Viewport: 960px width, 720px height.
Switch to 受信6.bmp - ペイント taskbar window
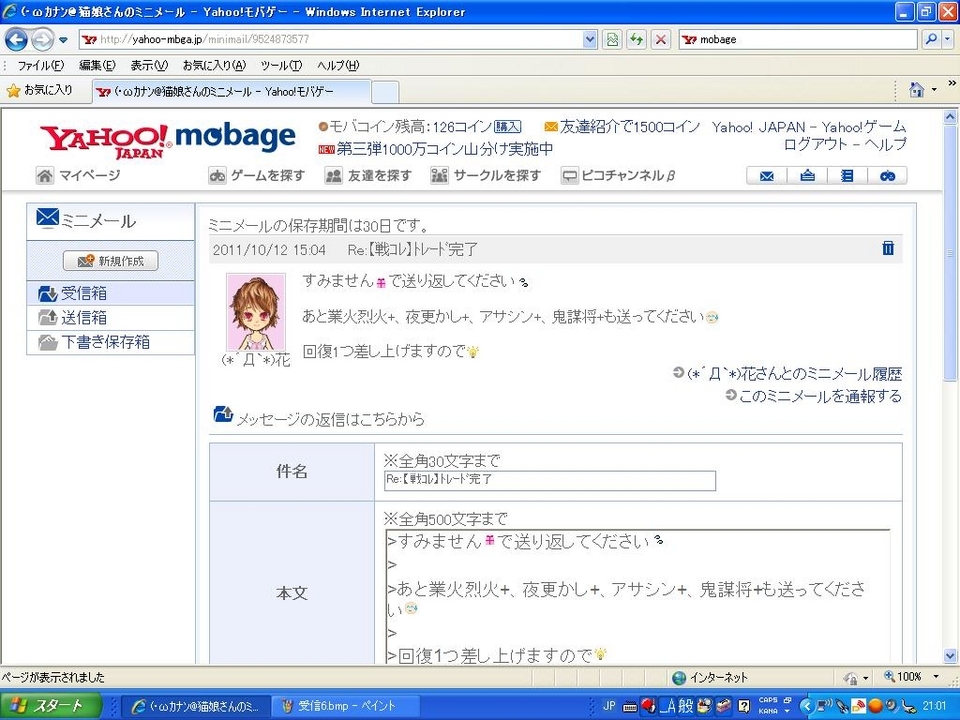coord(347,706)
